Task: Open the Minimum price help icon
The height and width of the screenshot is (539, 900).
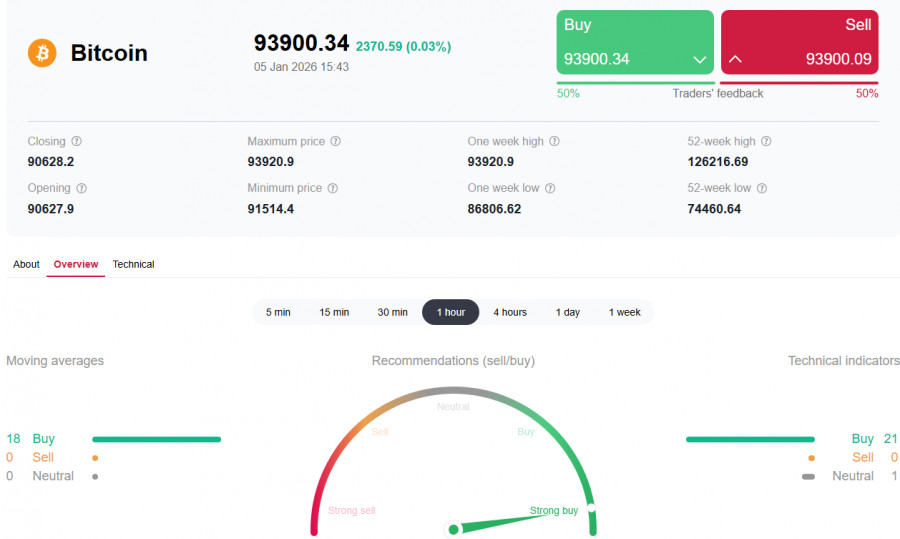Action: click(332, 188)
